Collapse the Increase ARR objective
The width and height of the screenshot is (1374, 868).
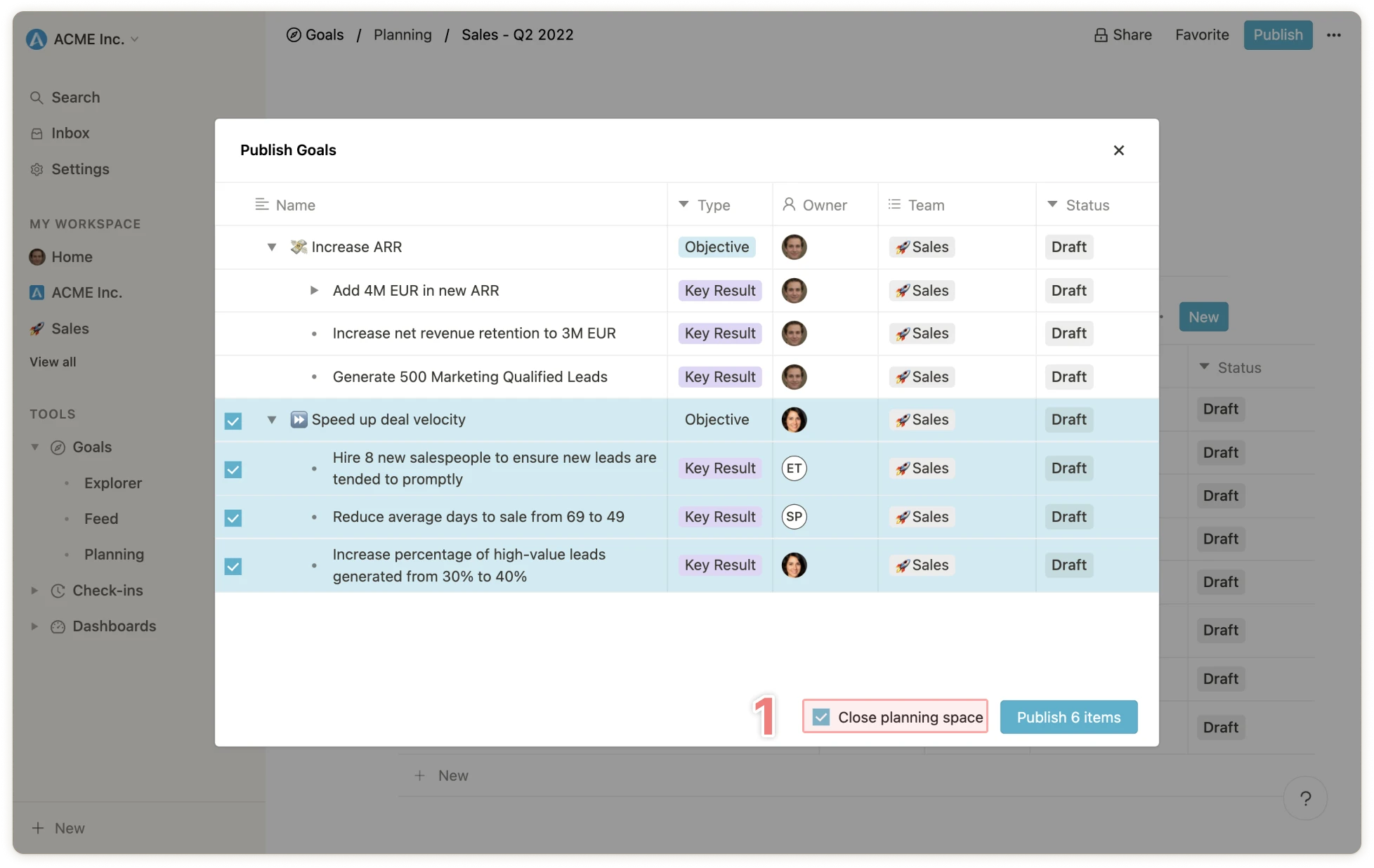[272, 247]
